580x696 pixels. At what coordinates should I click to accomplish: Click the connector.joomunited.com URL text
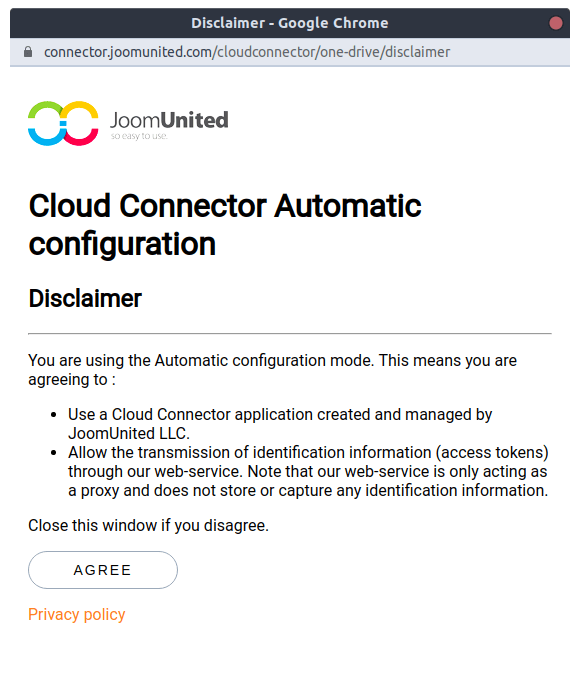(x=247, y=52)
